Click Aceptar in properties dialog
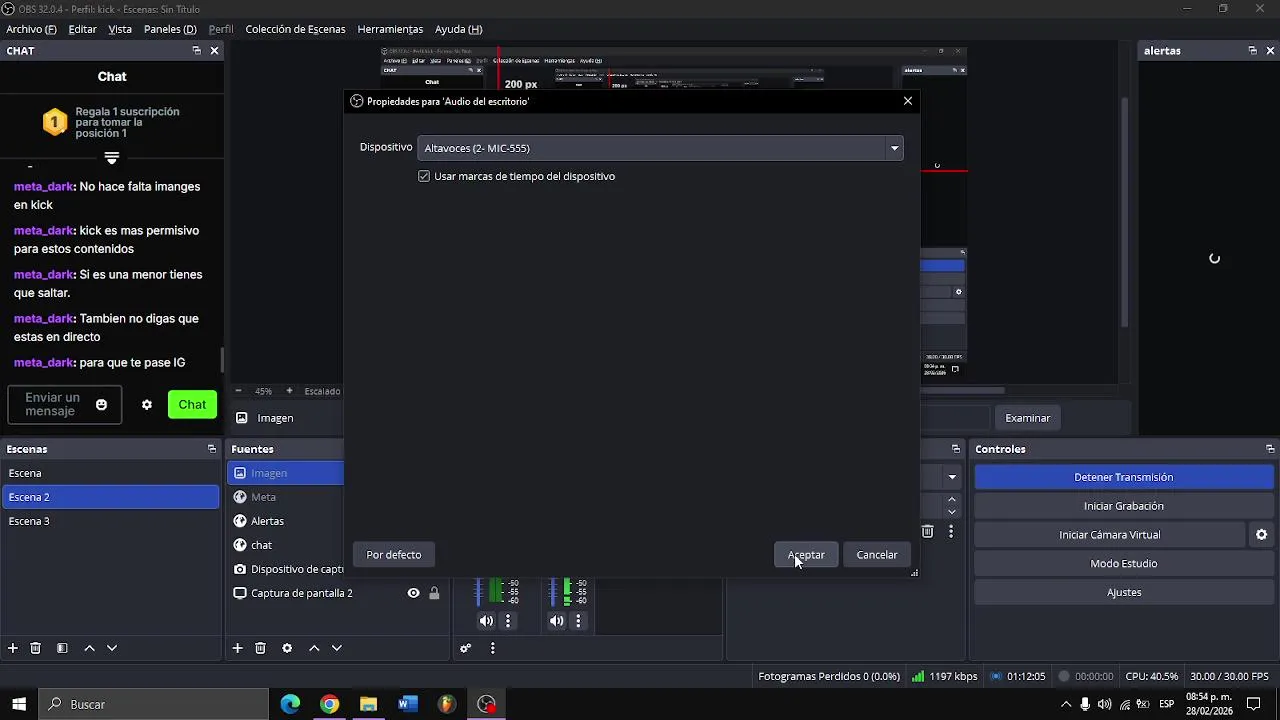1280x720 pixels. click(x=806, y=555)
